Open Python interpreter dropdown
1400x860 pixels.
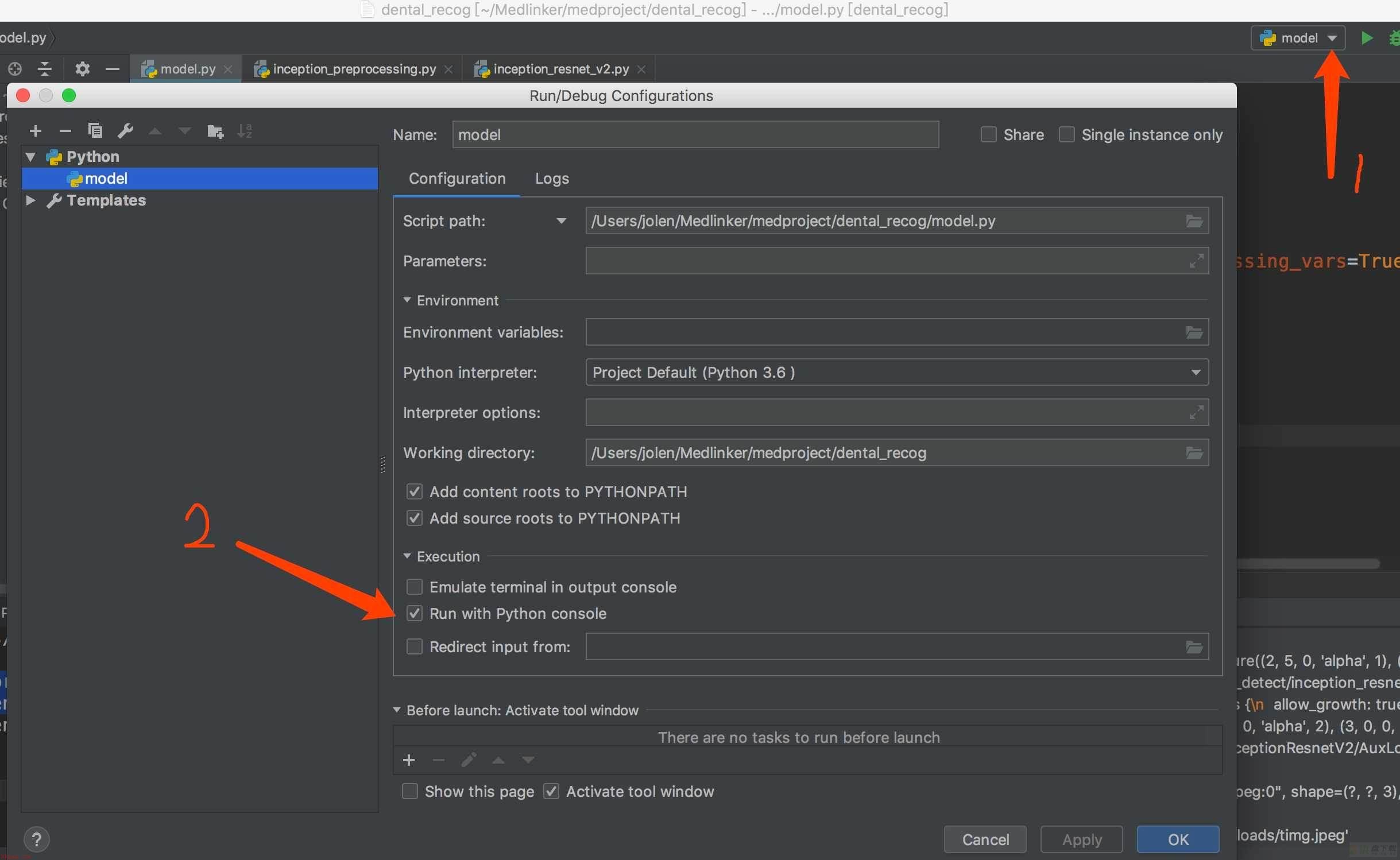(1196, 373)
